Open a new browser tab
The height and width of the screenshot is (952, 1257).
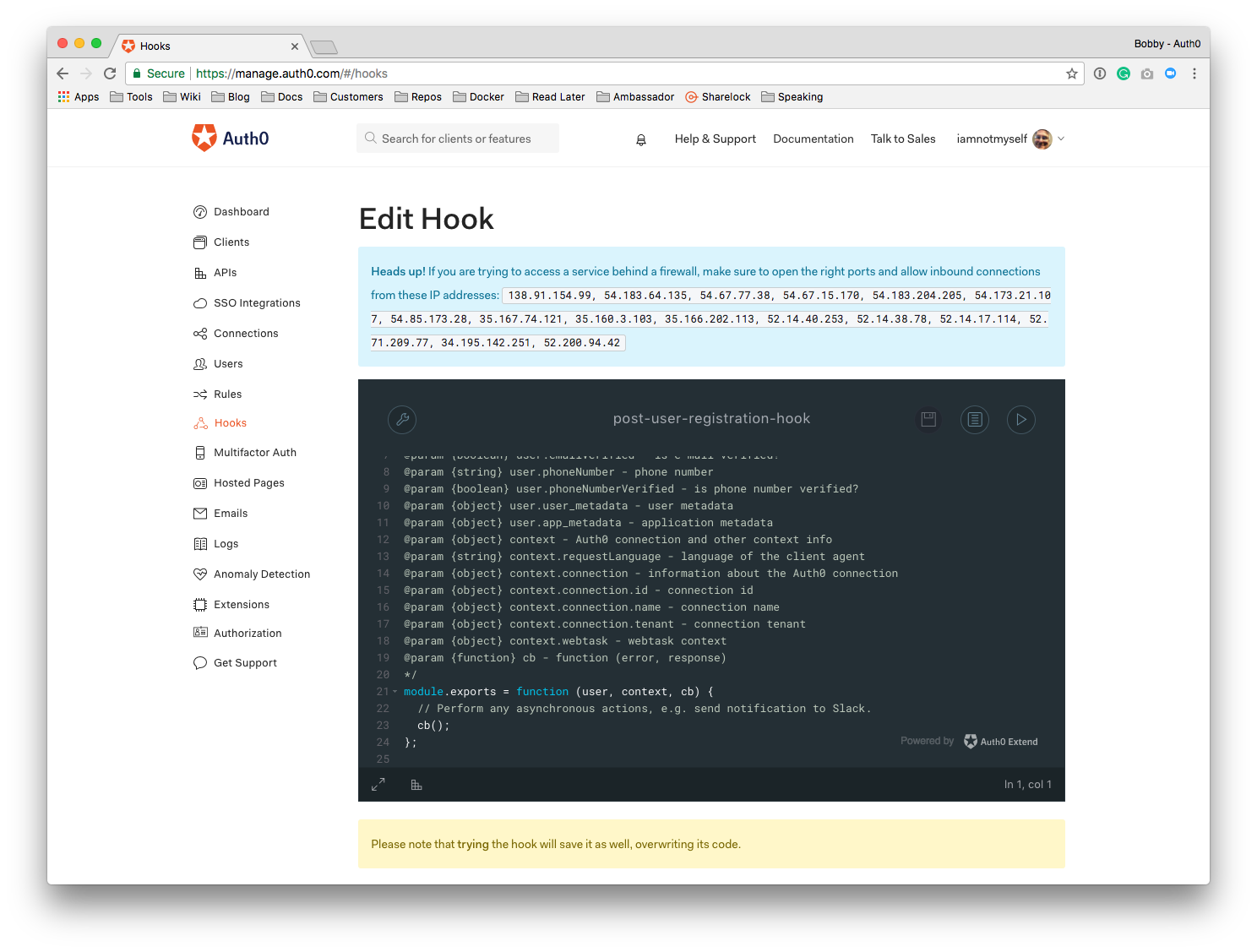(324, 47)
